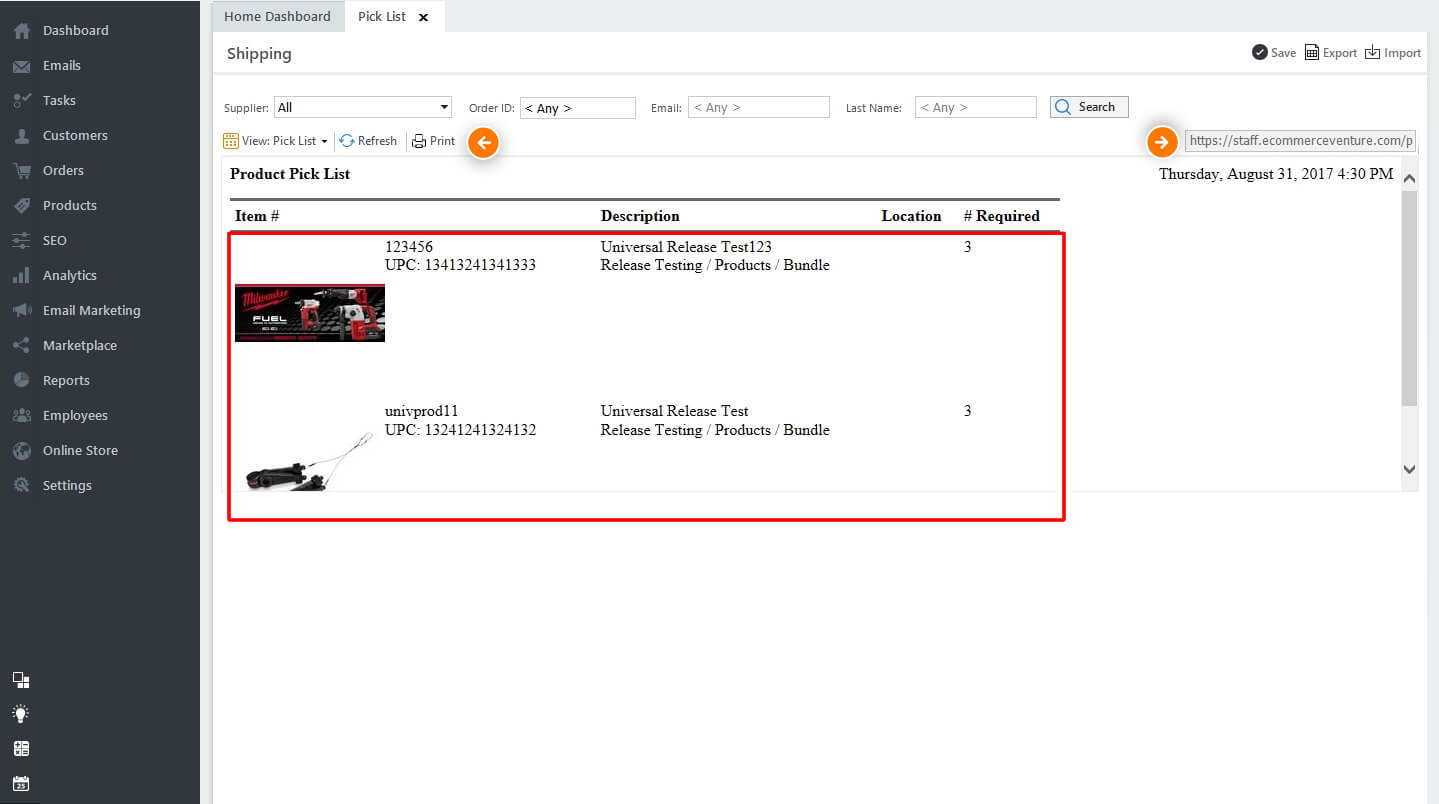1439x804 pixels.
Task: Open the Products tag icon
Action: click(x=21, y=206)
